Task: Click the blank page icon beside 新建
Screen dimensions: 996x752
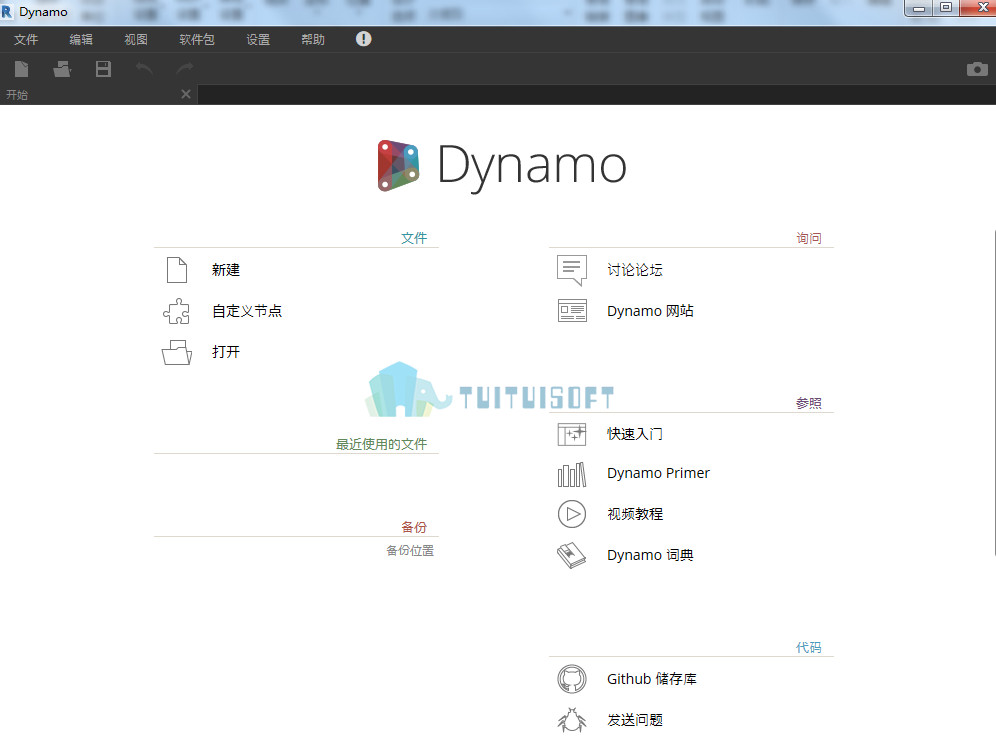Action: click(177, 270)
